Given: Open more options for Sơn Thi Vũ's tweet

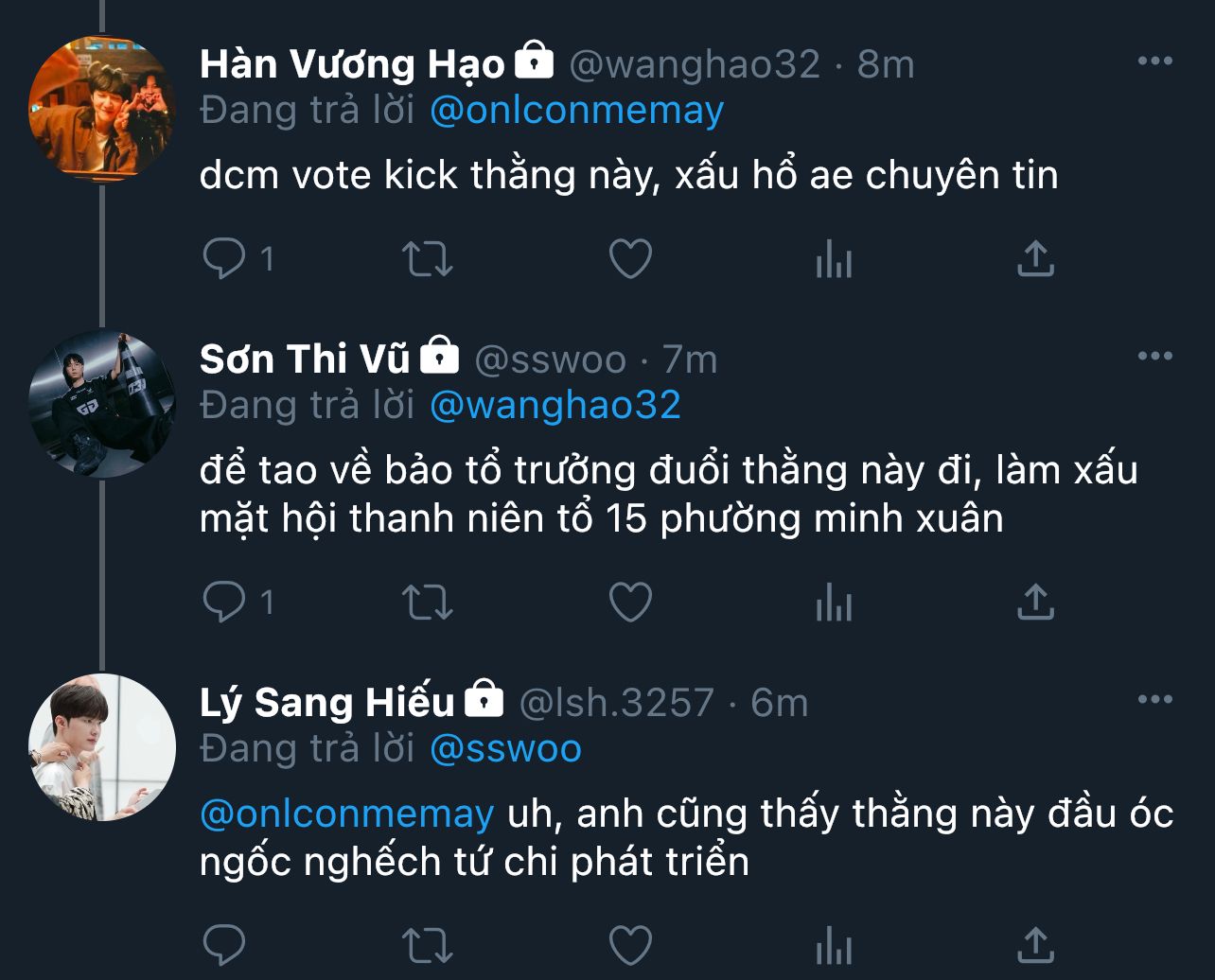Looking at the screenshot, I should click(1154, 357).
